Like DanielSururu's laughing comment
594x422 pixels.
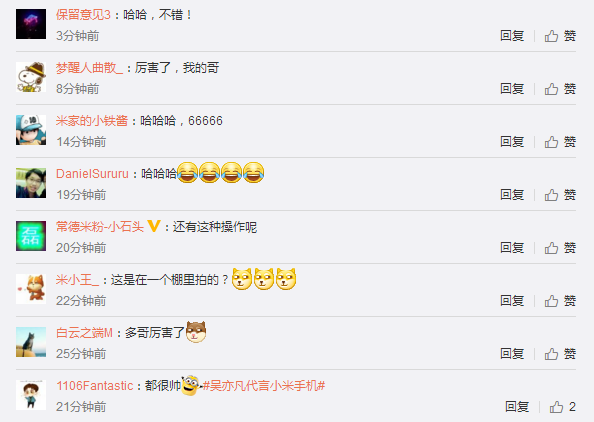[x=560, y=195]
